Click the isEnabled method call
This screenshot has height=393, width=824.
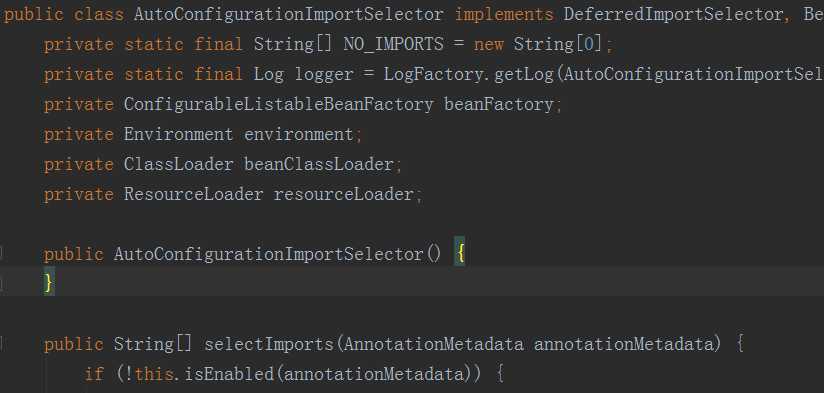click(x=229, y=375)
